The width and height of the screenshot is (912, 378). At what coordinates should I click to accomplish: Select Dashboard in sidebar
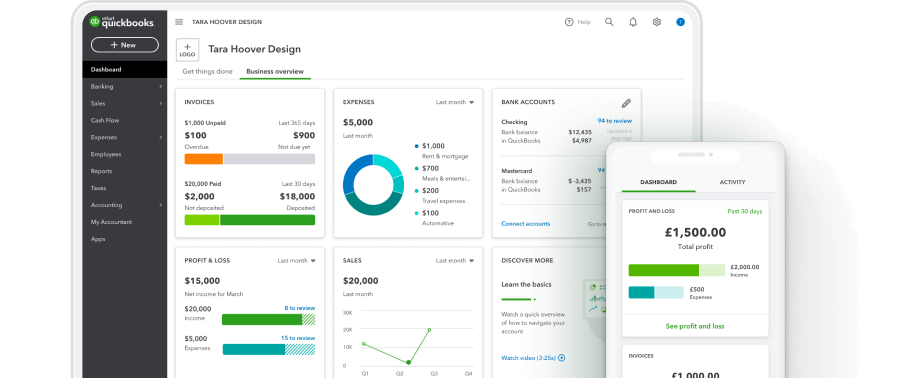tap(124, 69)
